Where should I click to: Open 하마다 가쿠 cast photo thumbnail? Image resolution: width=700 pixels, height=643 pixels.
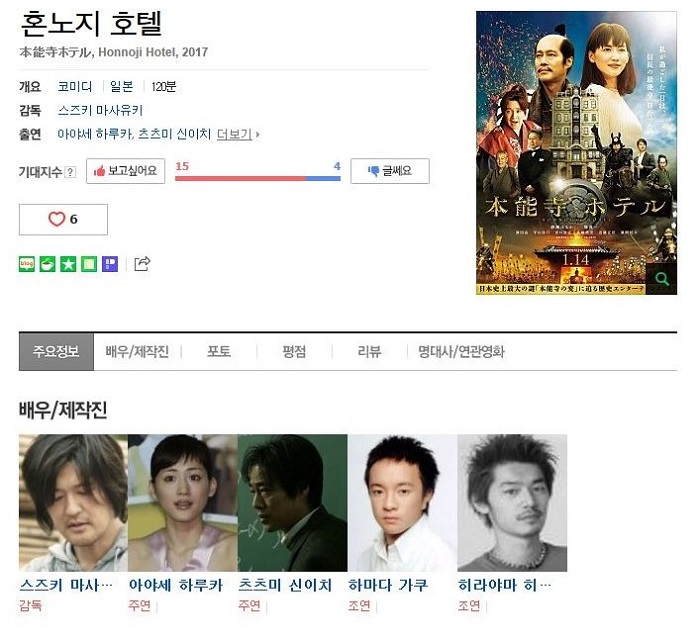coord(402,503)
